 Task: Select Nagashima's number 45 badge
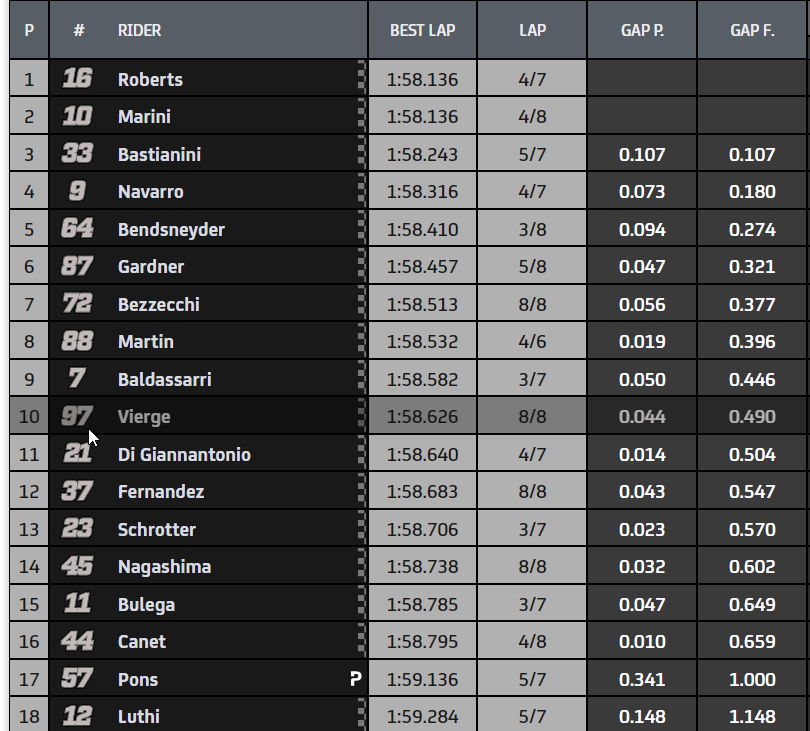[x=77, y=567]
